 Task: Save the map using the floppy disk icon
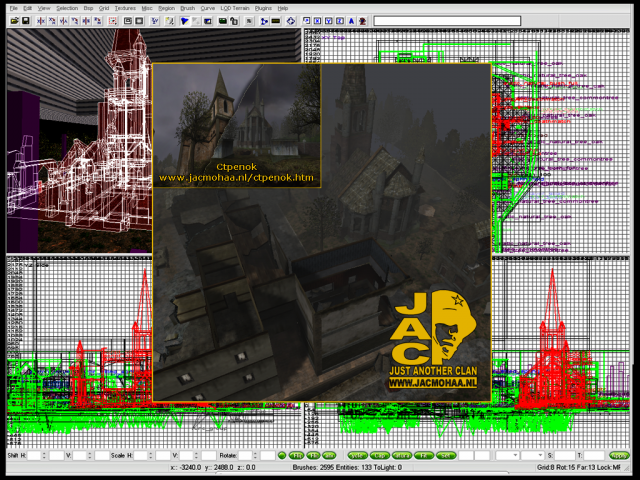[x=26, y=21]
